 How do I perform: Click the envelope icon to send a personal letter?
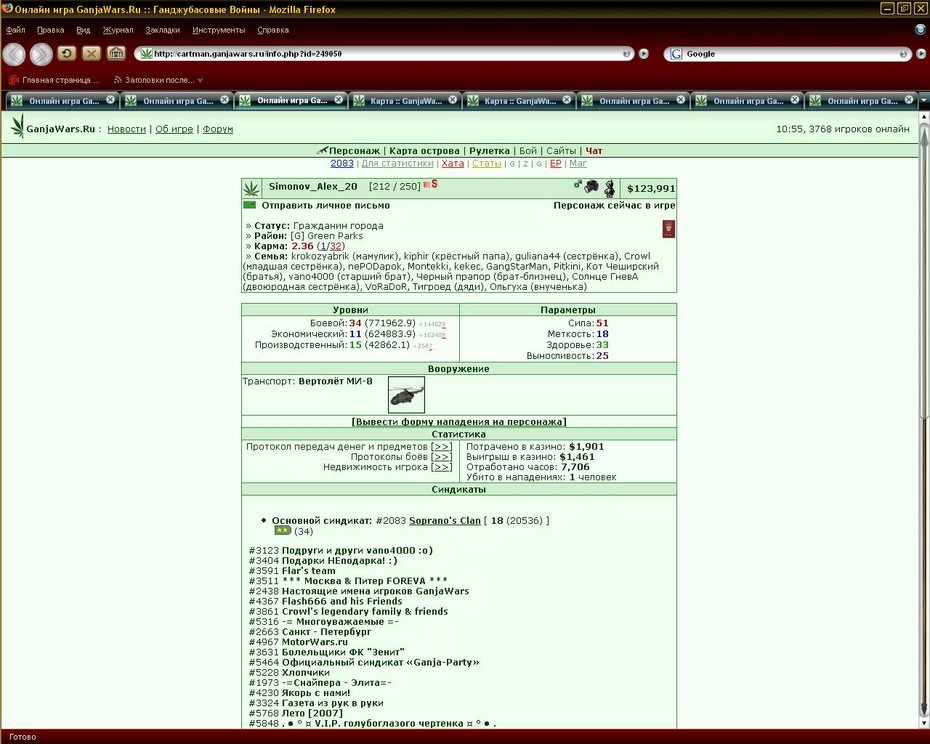pos(250,205)
